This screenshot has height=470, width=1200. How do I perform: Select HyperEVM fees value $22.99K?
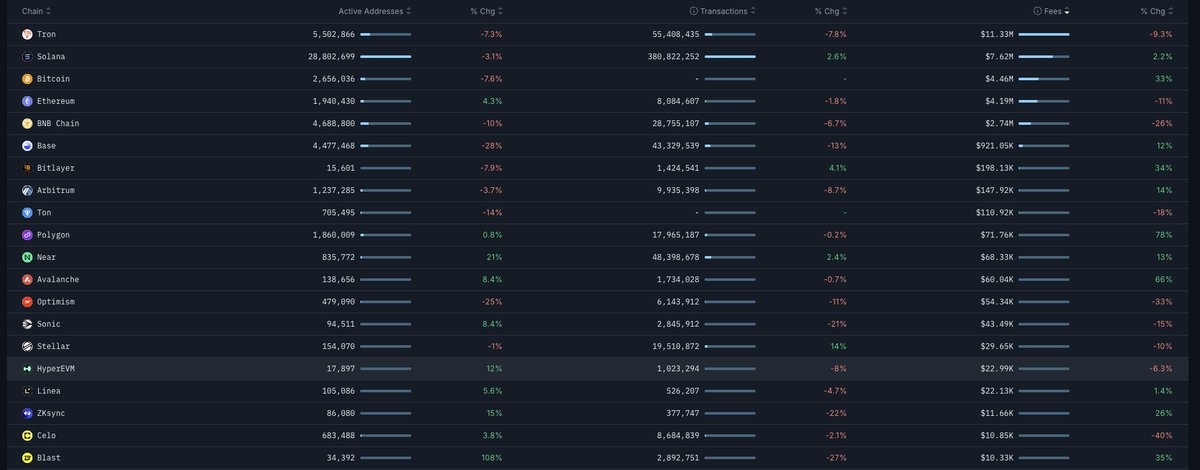[x=996, y=368]
